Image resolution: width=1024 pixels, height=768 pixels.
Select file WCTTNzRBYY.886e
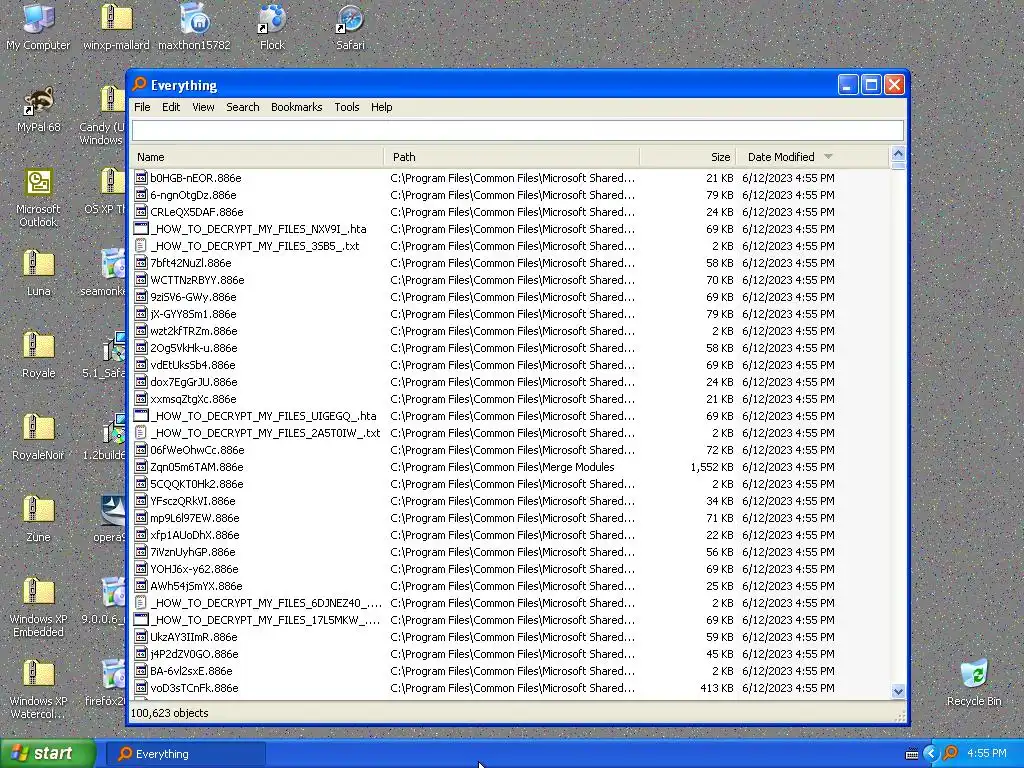point(197,280)
